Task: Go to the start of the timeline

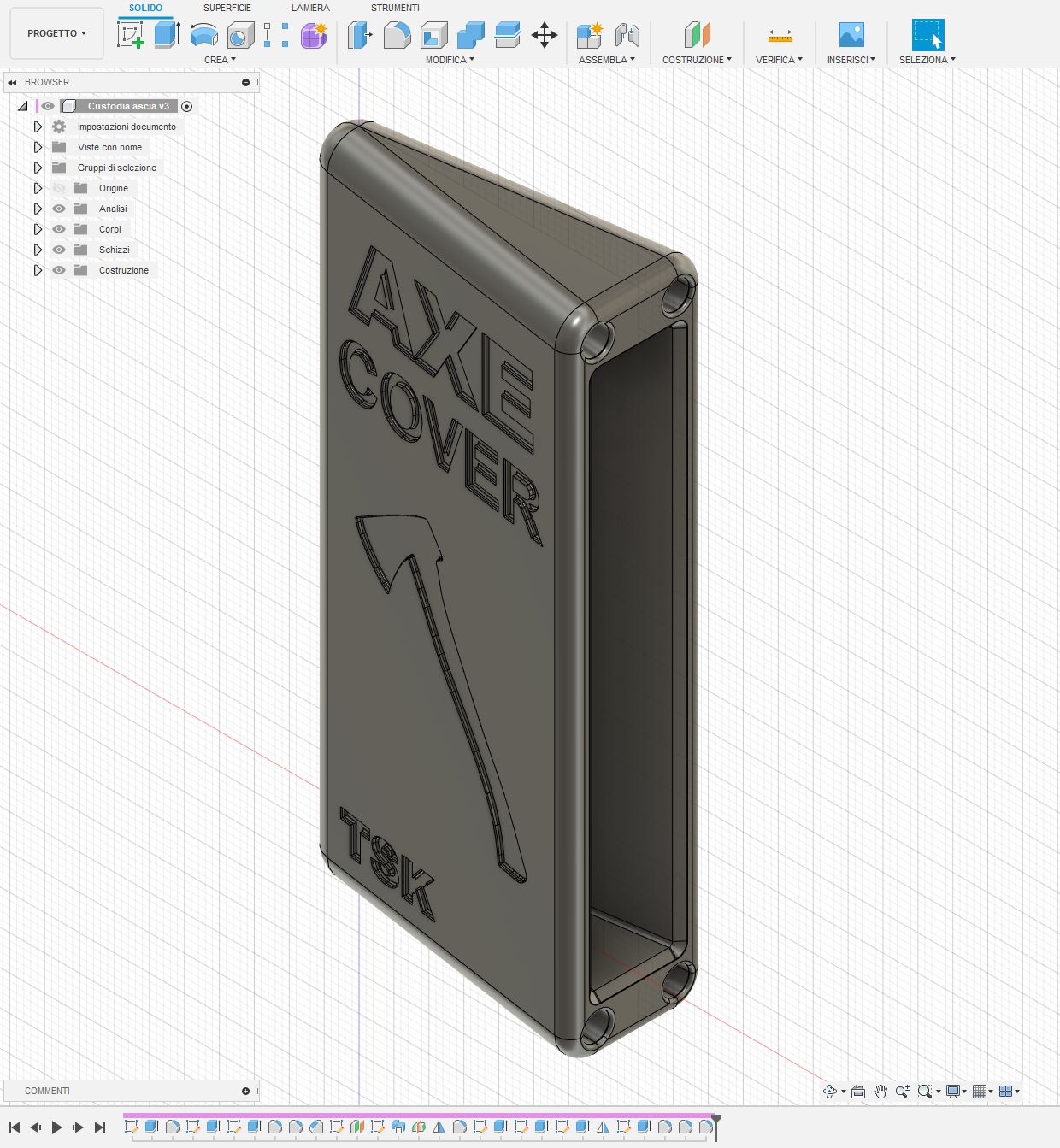Action: pyautogui.click(x=15, y=1127)
